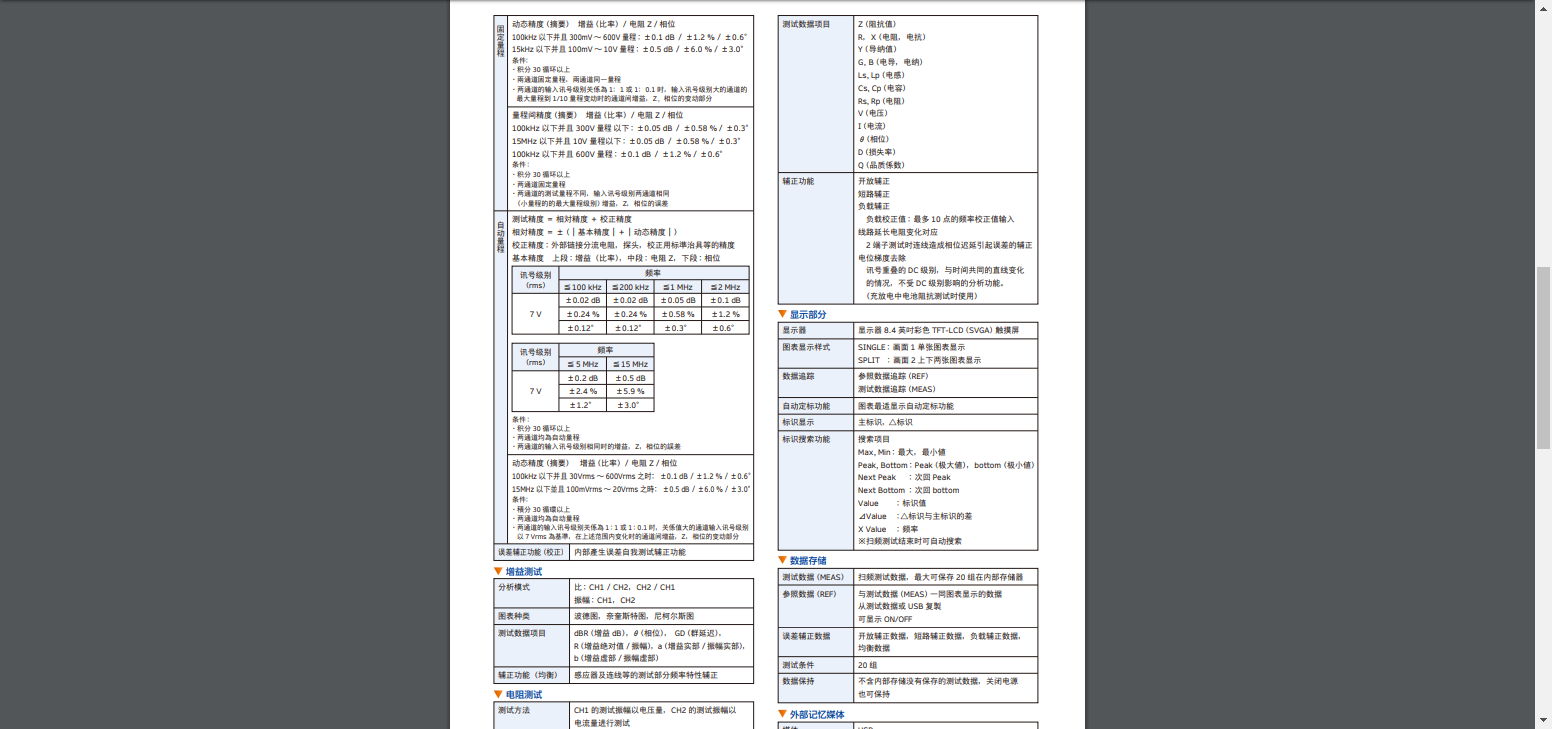
Task: Click the ≦100 kHz frequency column header
Action: (582, 287)
